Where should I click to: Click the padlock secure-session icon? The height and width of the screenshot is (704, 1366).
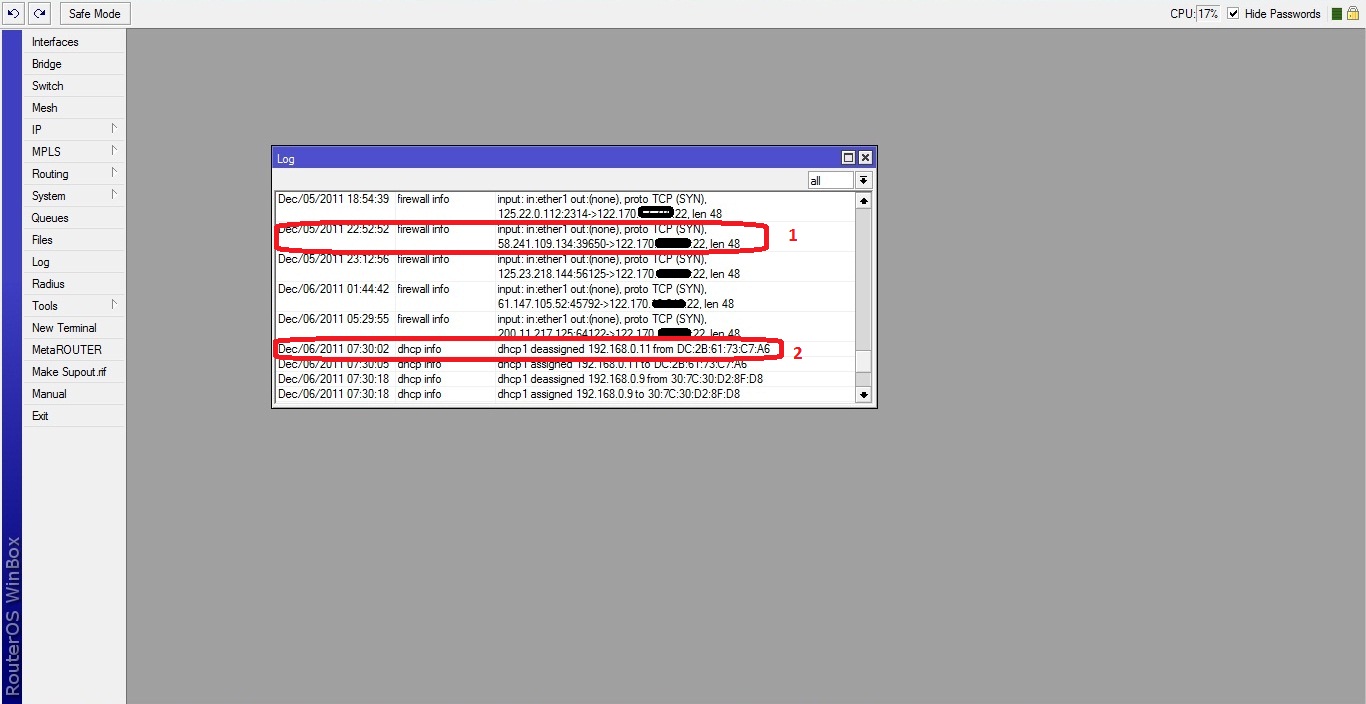point(1355,13)
